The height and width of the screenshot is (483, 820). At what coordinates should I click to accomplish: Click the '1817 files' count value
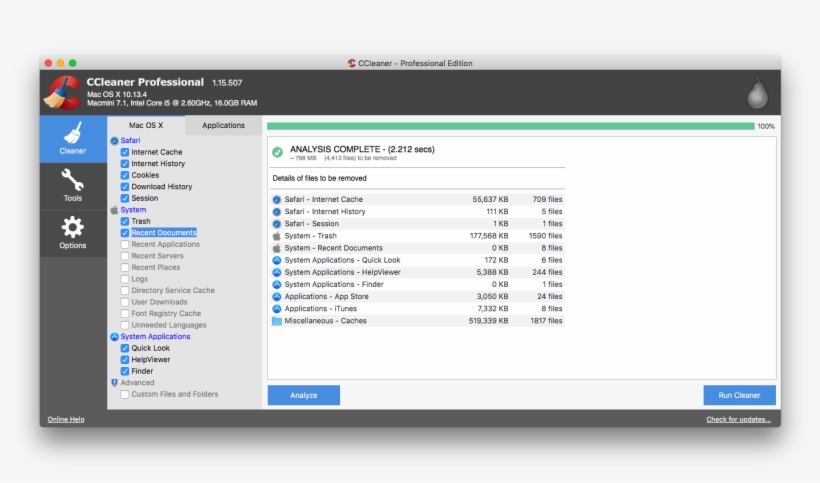546,321
